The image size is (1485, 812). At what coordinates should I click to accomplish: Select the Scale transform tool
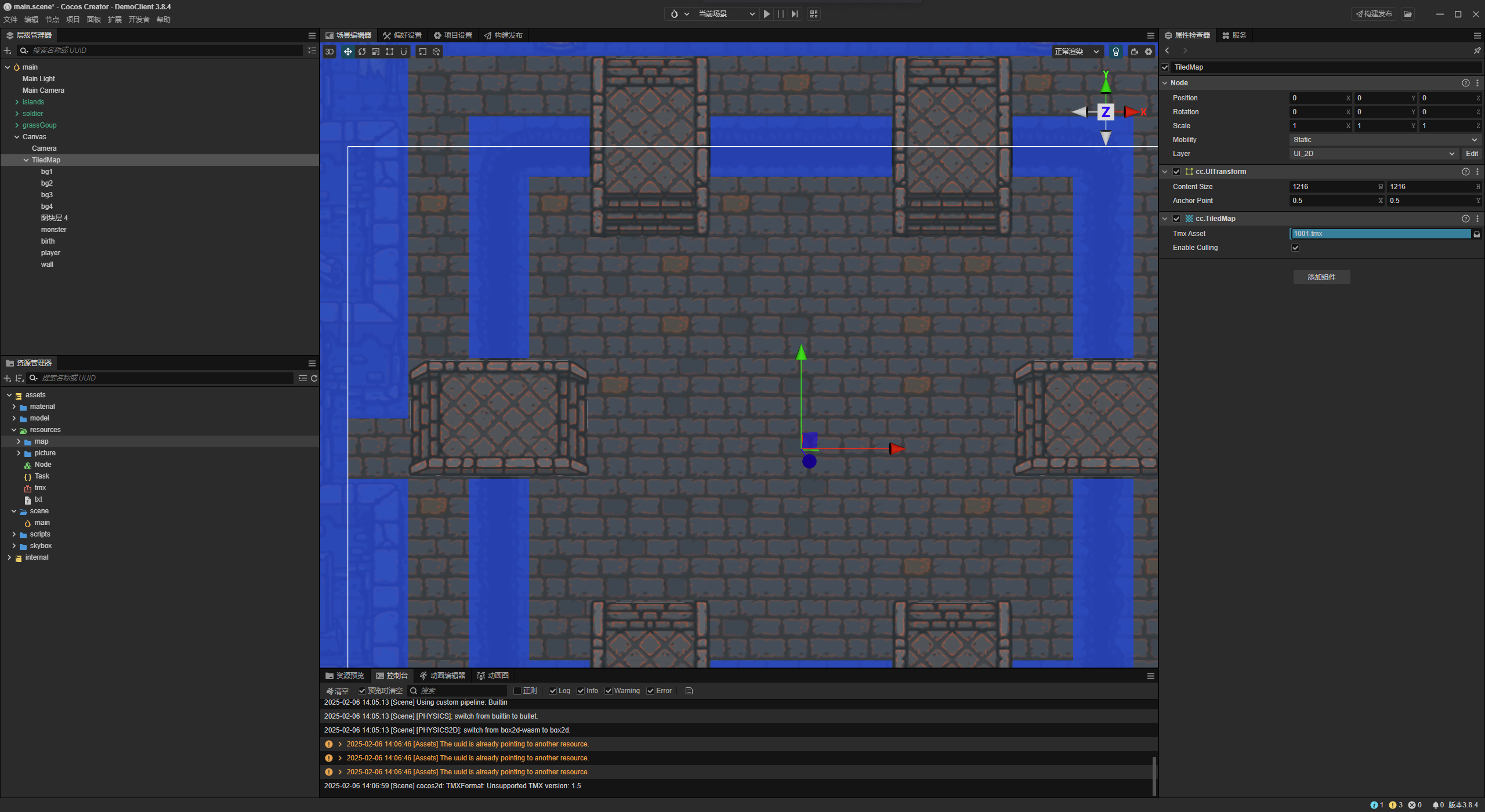(376, 52)
